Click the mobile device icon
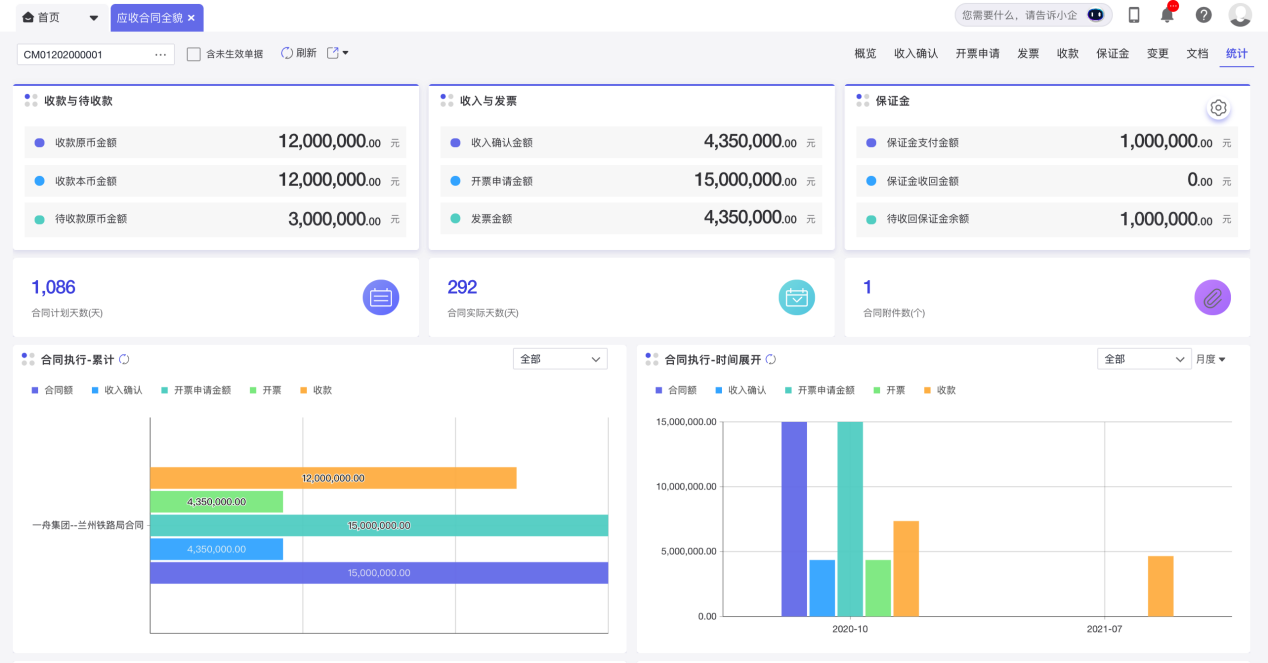 1134,15
